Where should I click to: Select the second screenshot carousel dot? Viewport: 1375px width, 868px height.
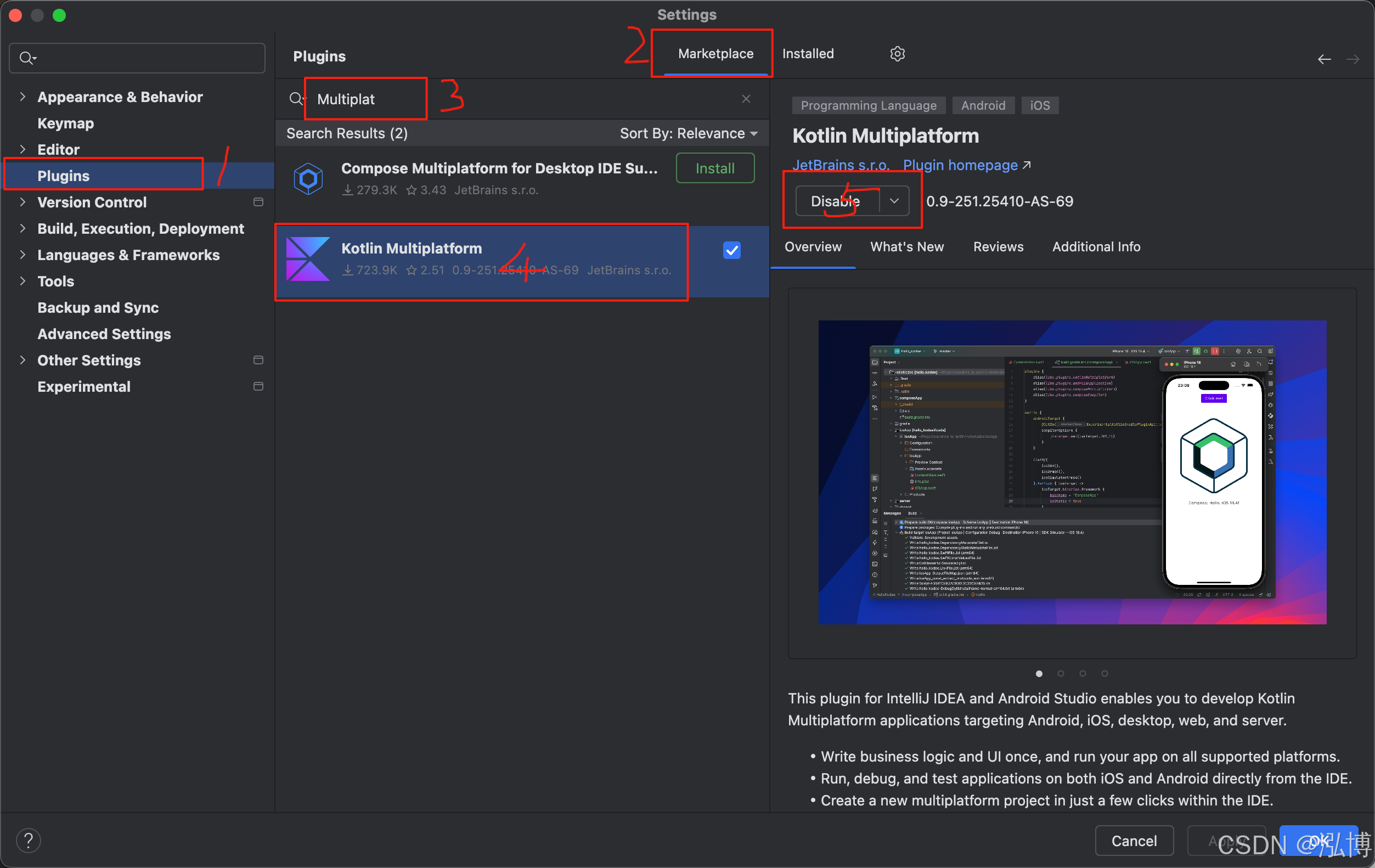tap(1061, 674)
